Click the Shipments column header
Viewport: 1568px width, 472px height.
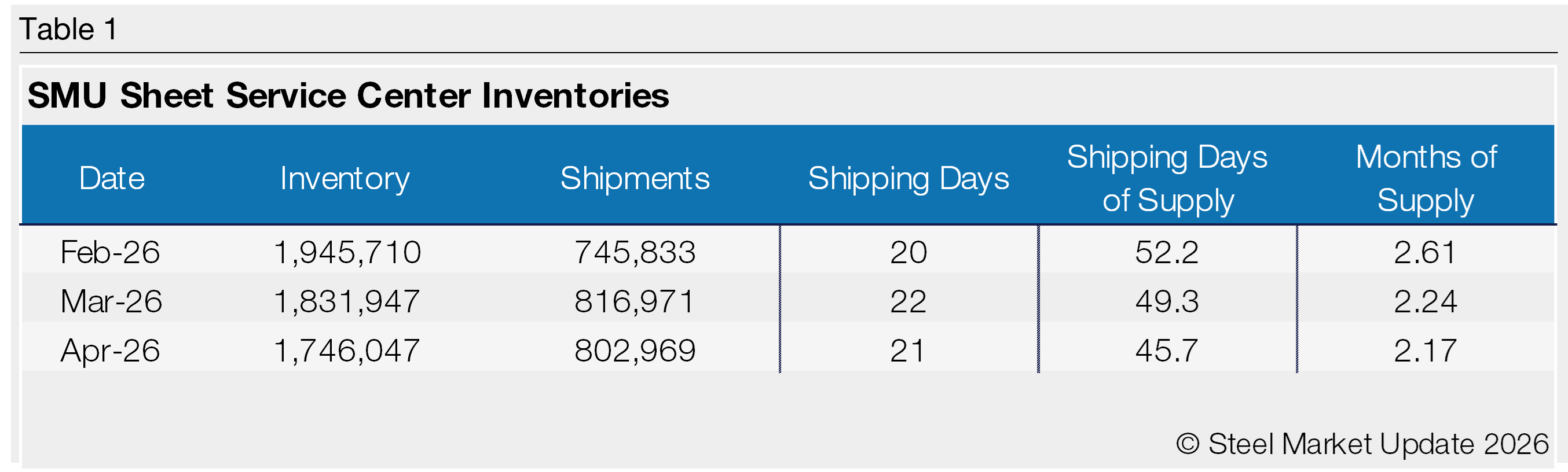point(635,178)
